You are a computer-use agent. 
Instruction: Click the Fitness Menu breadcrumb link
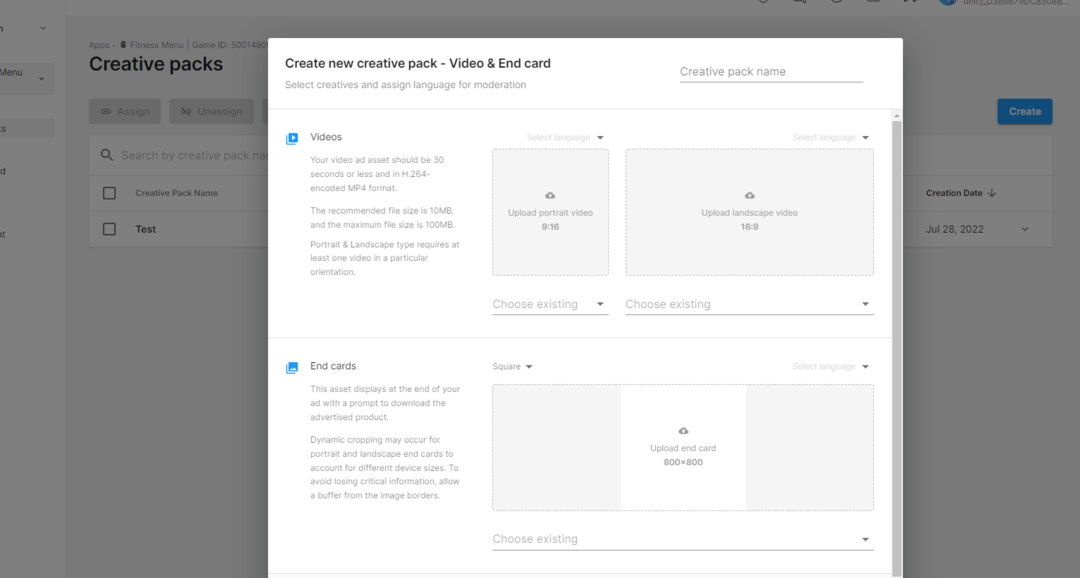pos(156,45)
